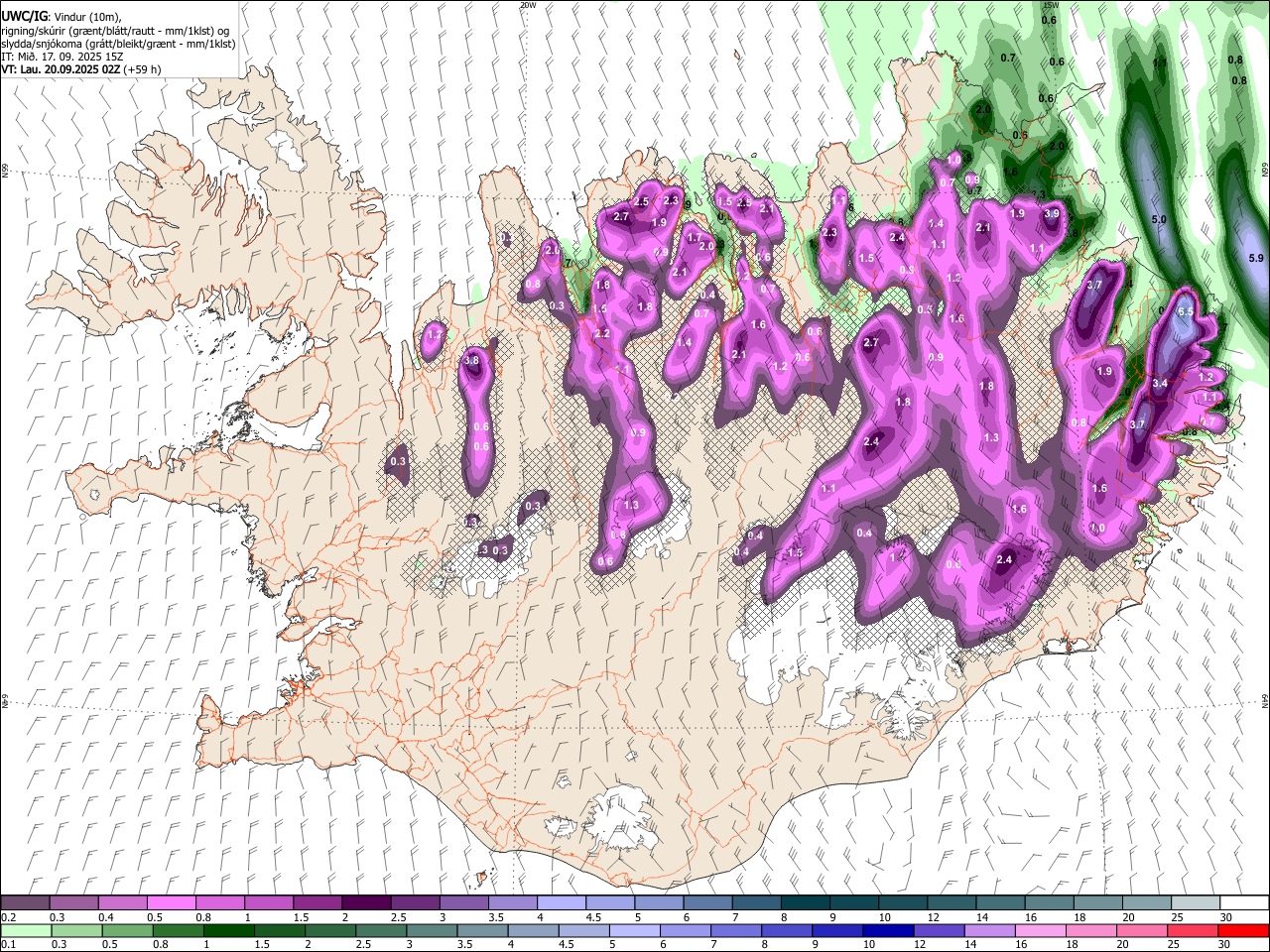Click the 5.9 precipitation value on the map

tap(1256, 258)
